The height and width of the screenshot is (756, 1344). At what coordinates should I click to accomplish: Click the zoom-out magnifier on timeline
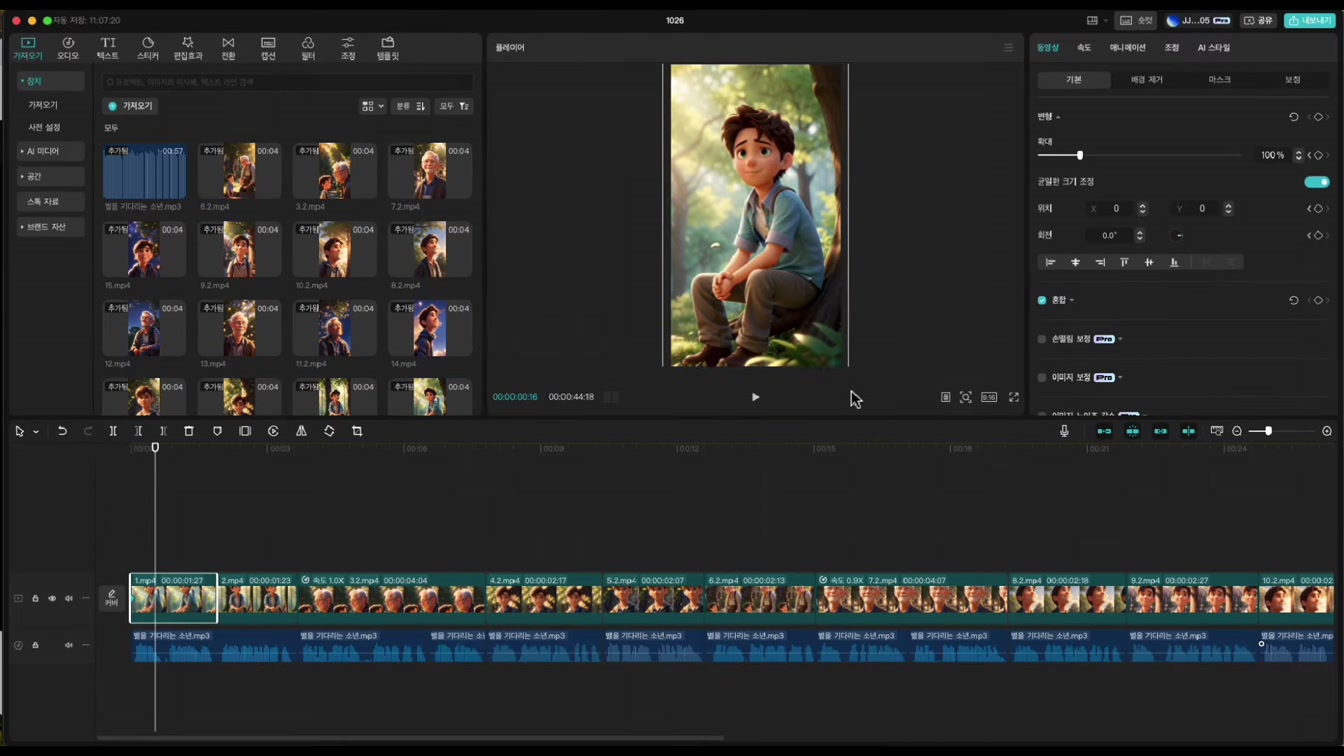coord(1237,431)
